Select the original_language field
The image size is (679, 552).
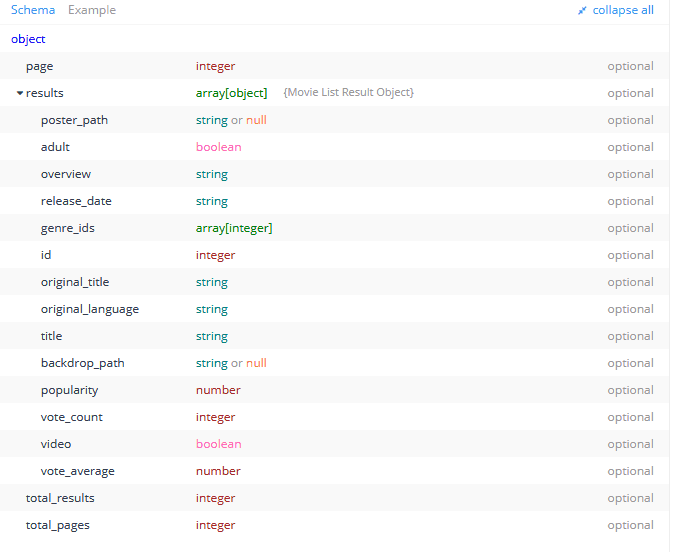90,309
